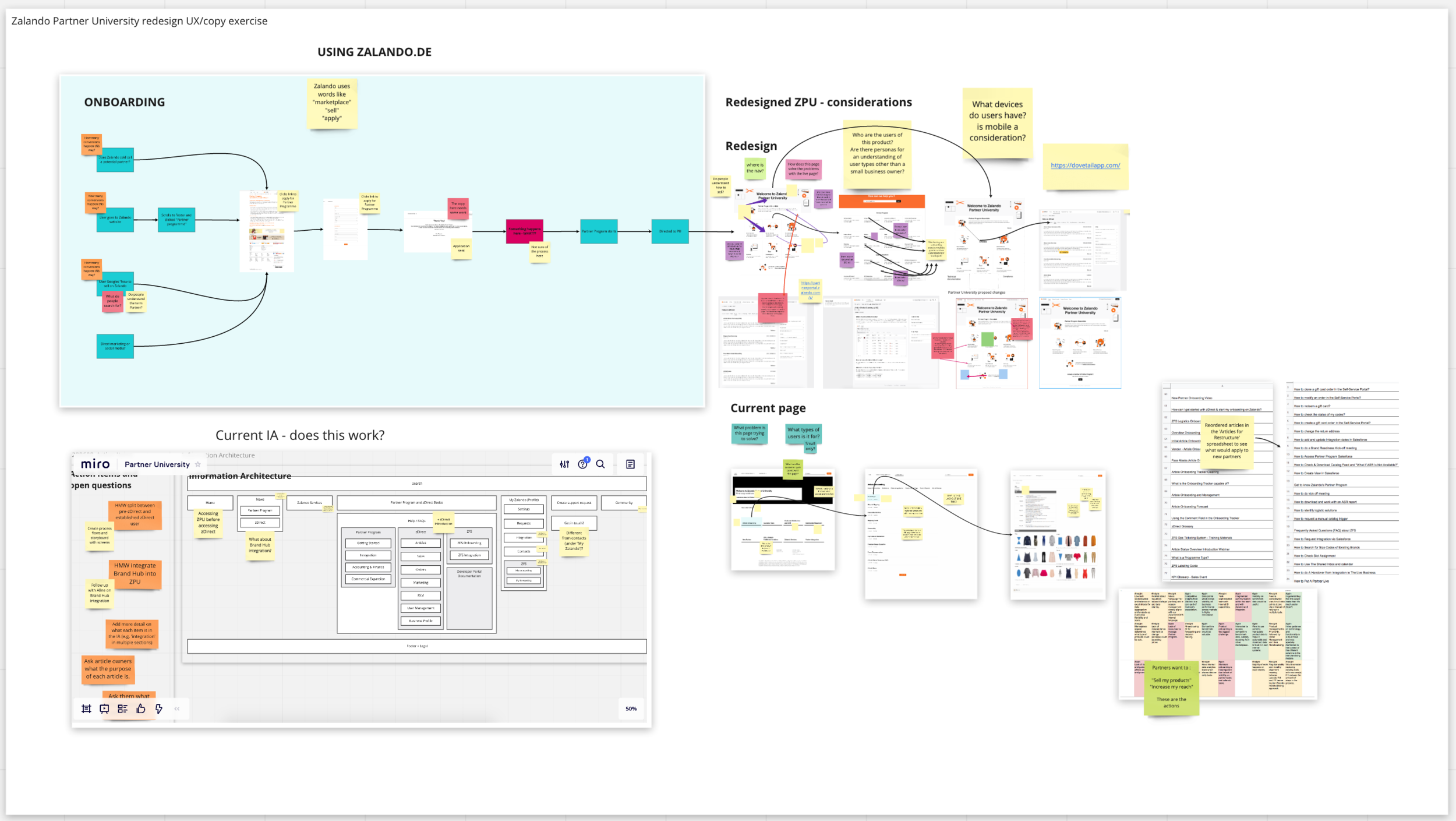Click the ONBOARDING heading
1456x821 pixels.
(125, 102)
